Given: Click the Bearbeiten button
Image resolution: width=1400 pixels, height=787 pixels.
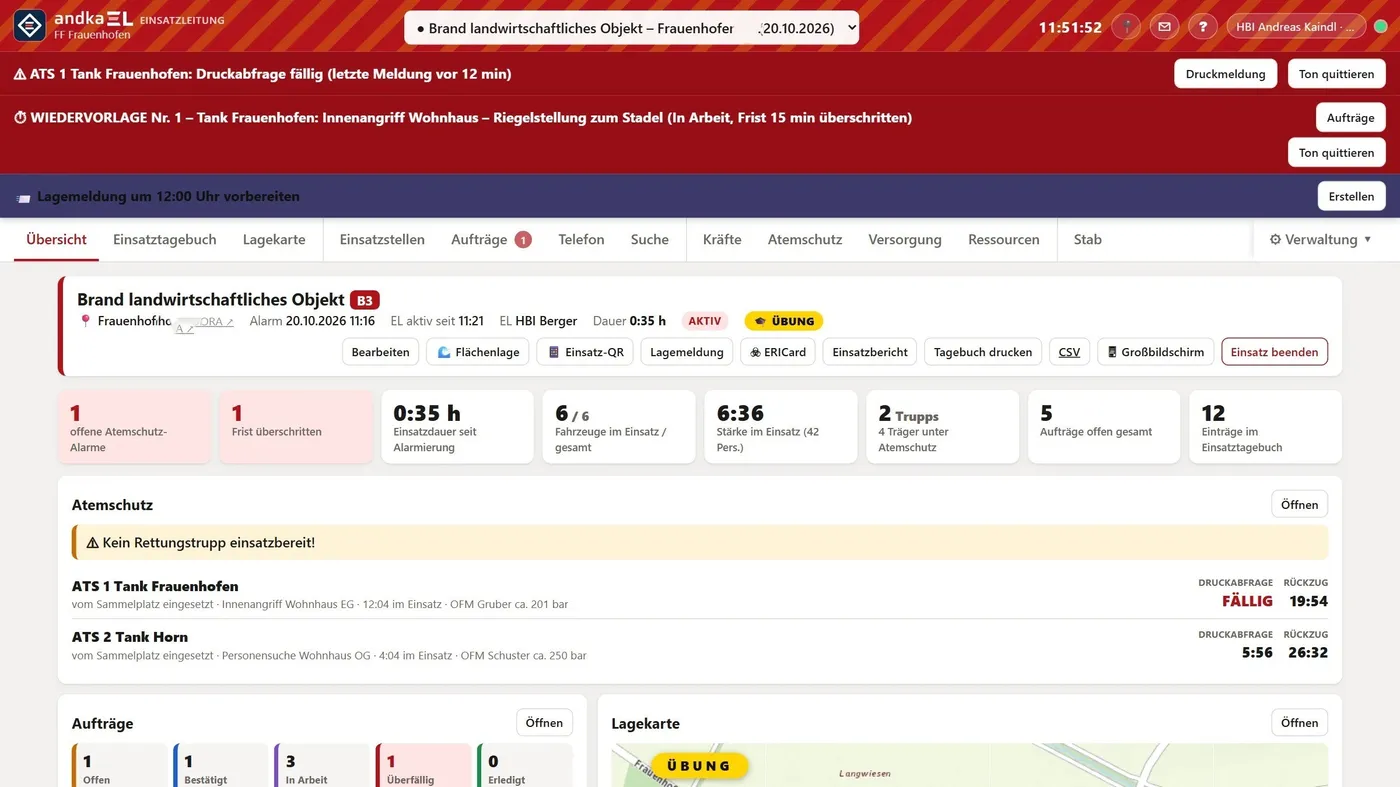Looking at the screenshot, I should point(380,352).
